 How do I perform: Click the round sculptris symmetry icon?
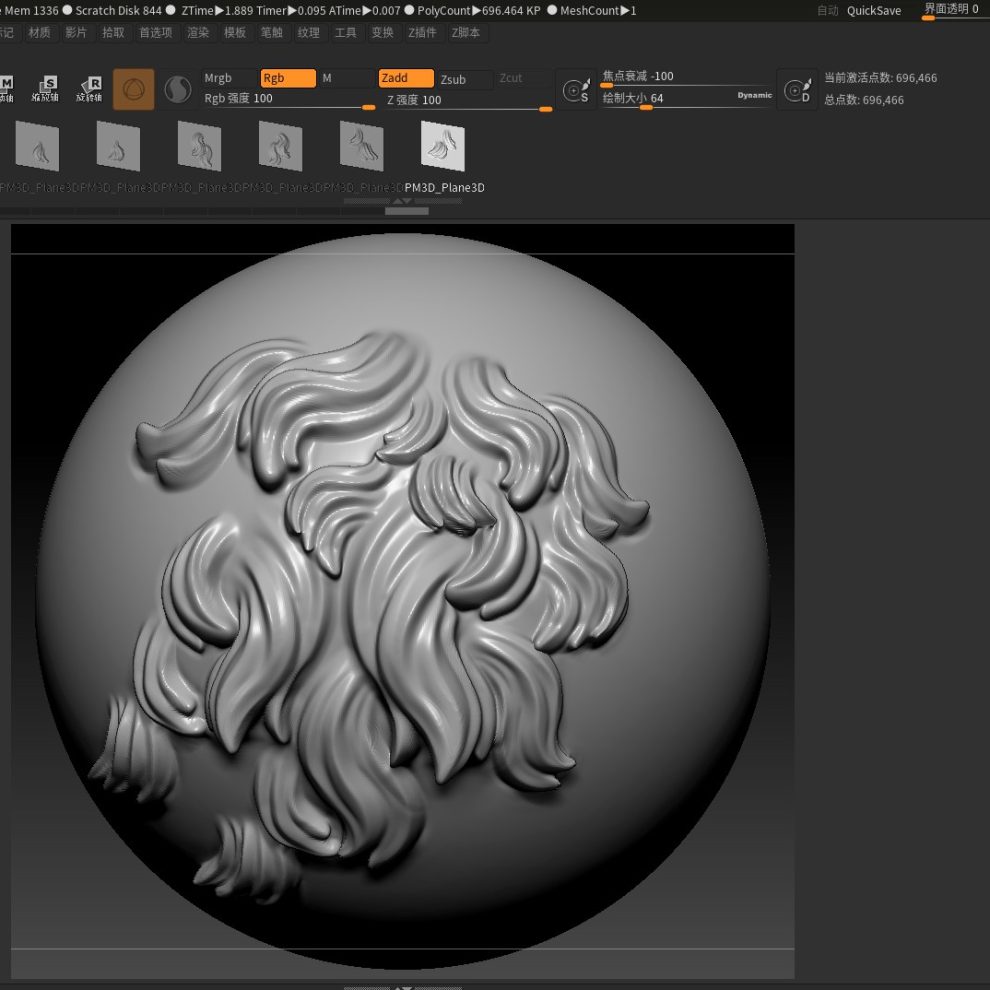pyautogui.click(x=177, y=90)
